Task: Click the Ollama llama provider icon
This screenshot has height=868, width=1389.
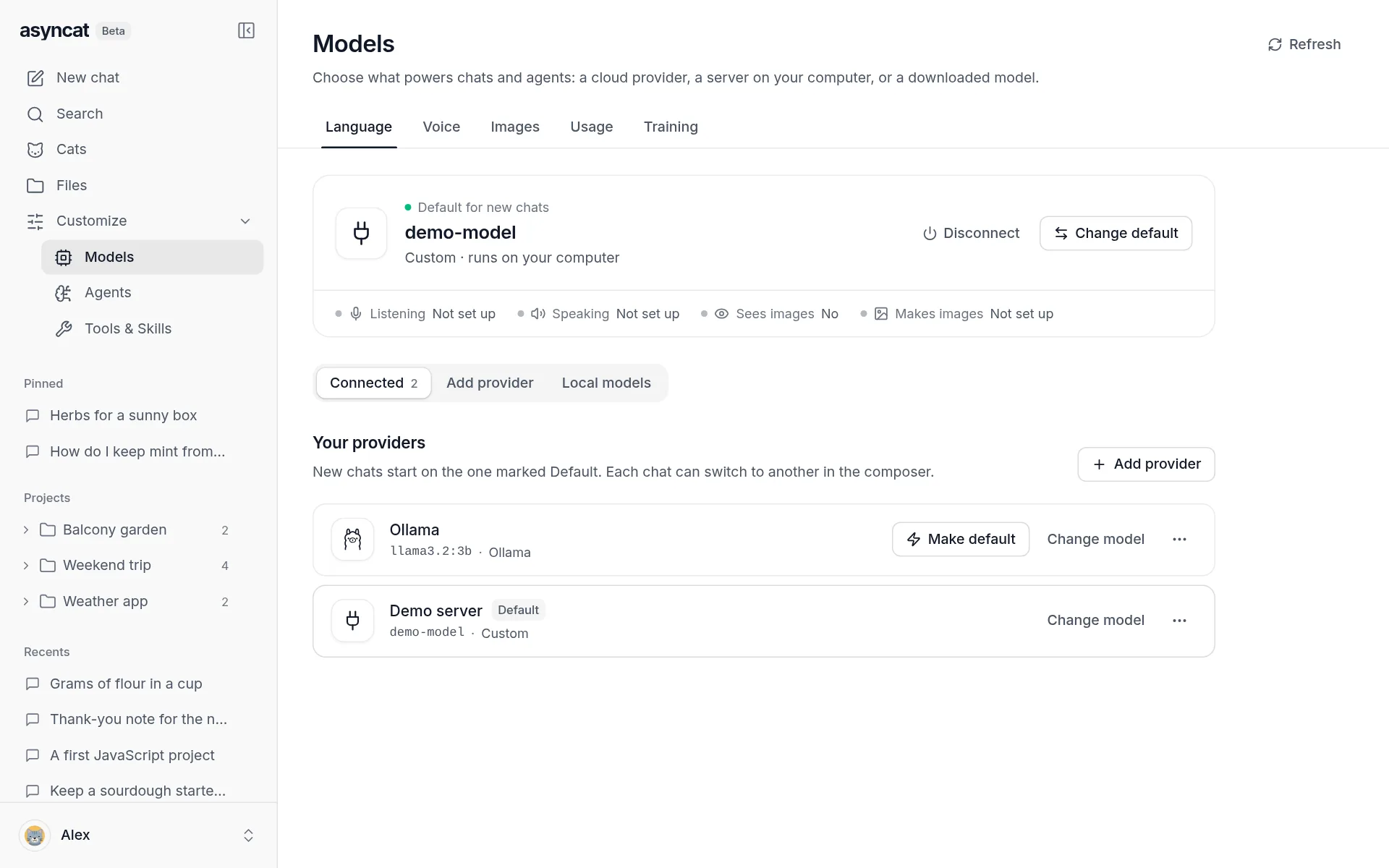Action: click(352, 539)
